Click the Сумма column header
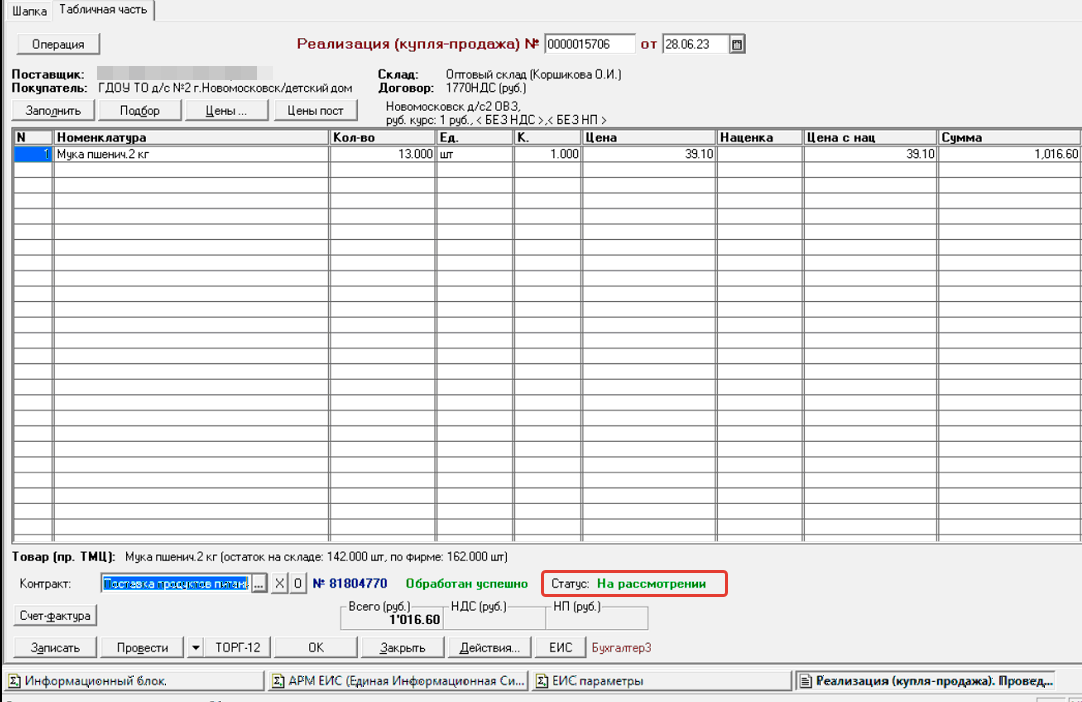The width and height of the screenshot is (1082, 702). (x=1010, y=137)
